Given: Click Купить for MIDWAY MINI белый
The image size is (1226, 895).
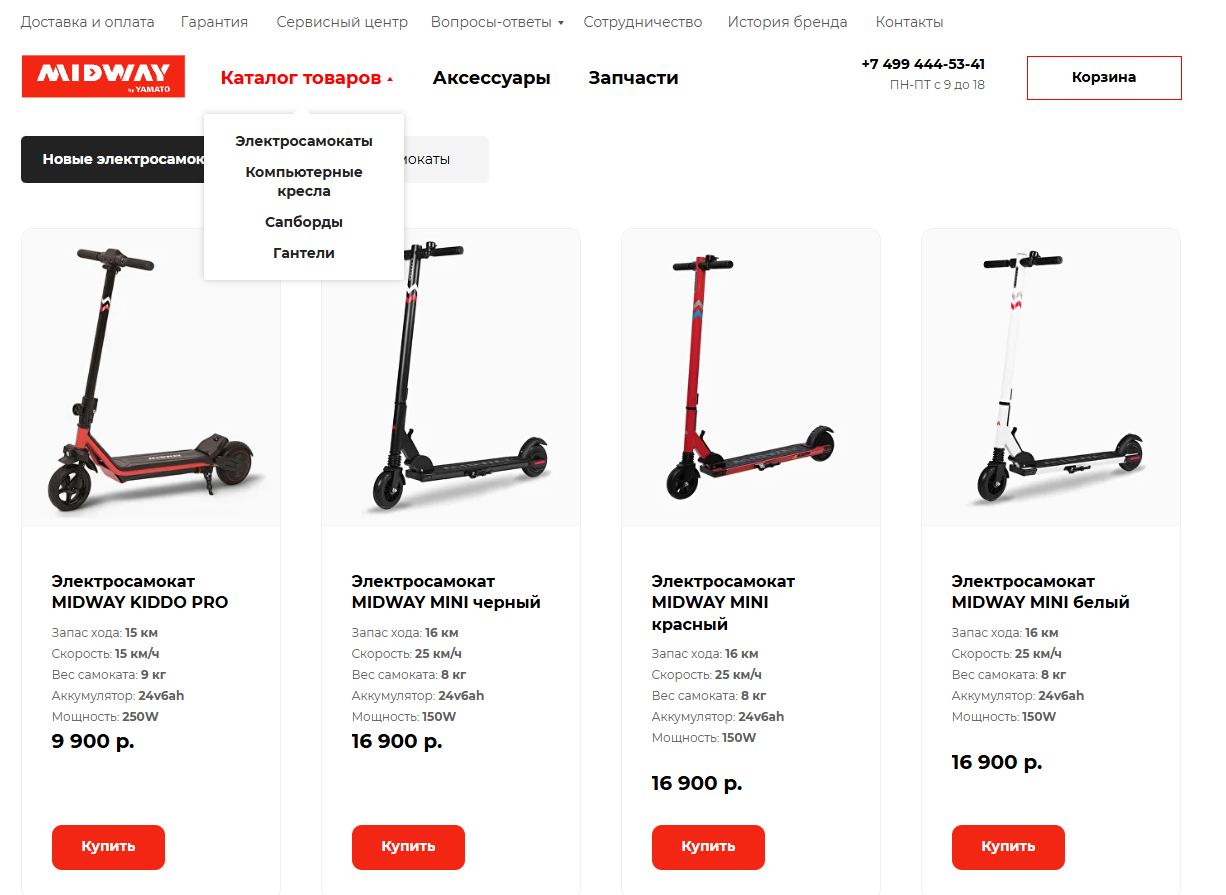Looking at the screenshot, I should click(x=1008, y=847).
